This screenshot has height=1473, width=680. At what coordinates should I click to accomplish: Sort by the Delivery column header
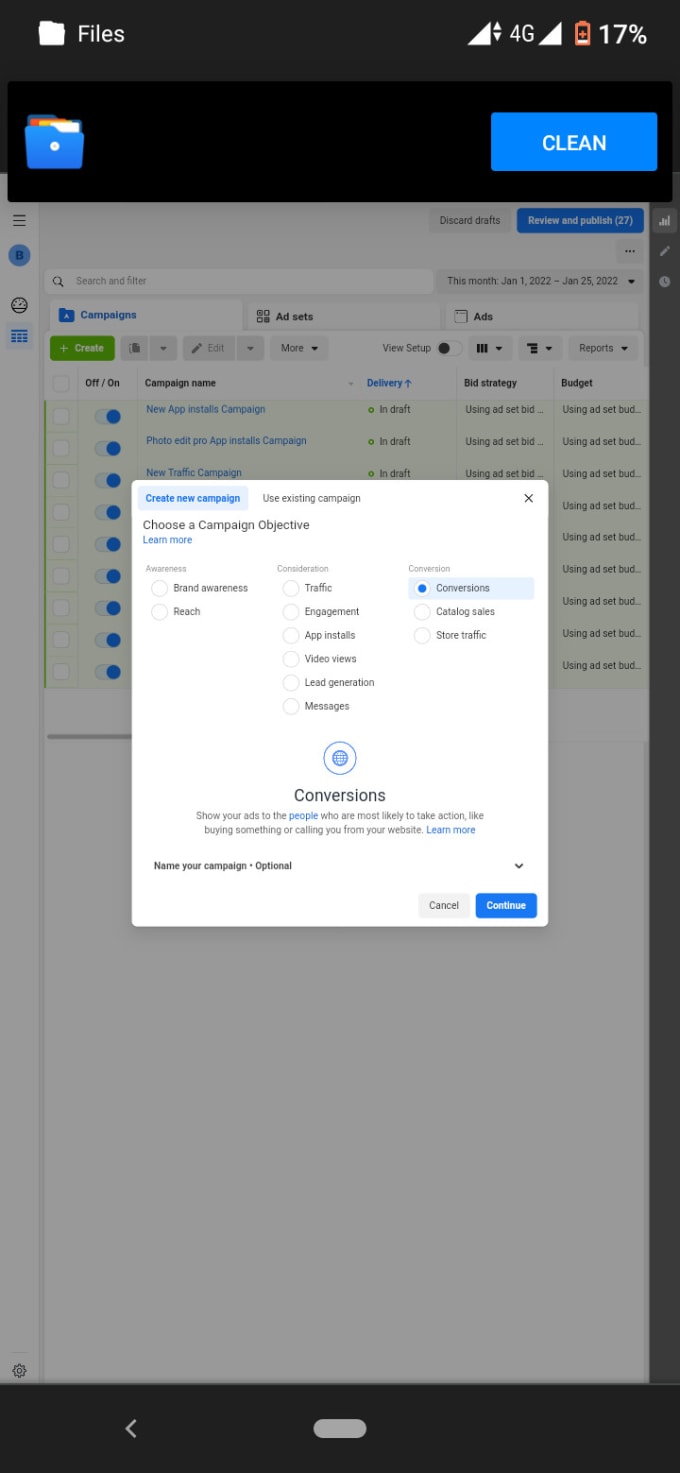[389, 383]
